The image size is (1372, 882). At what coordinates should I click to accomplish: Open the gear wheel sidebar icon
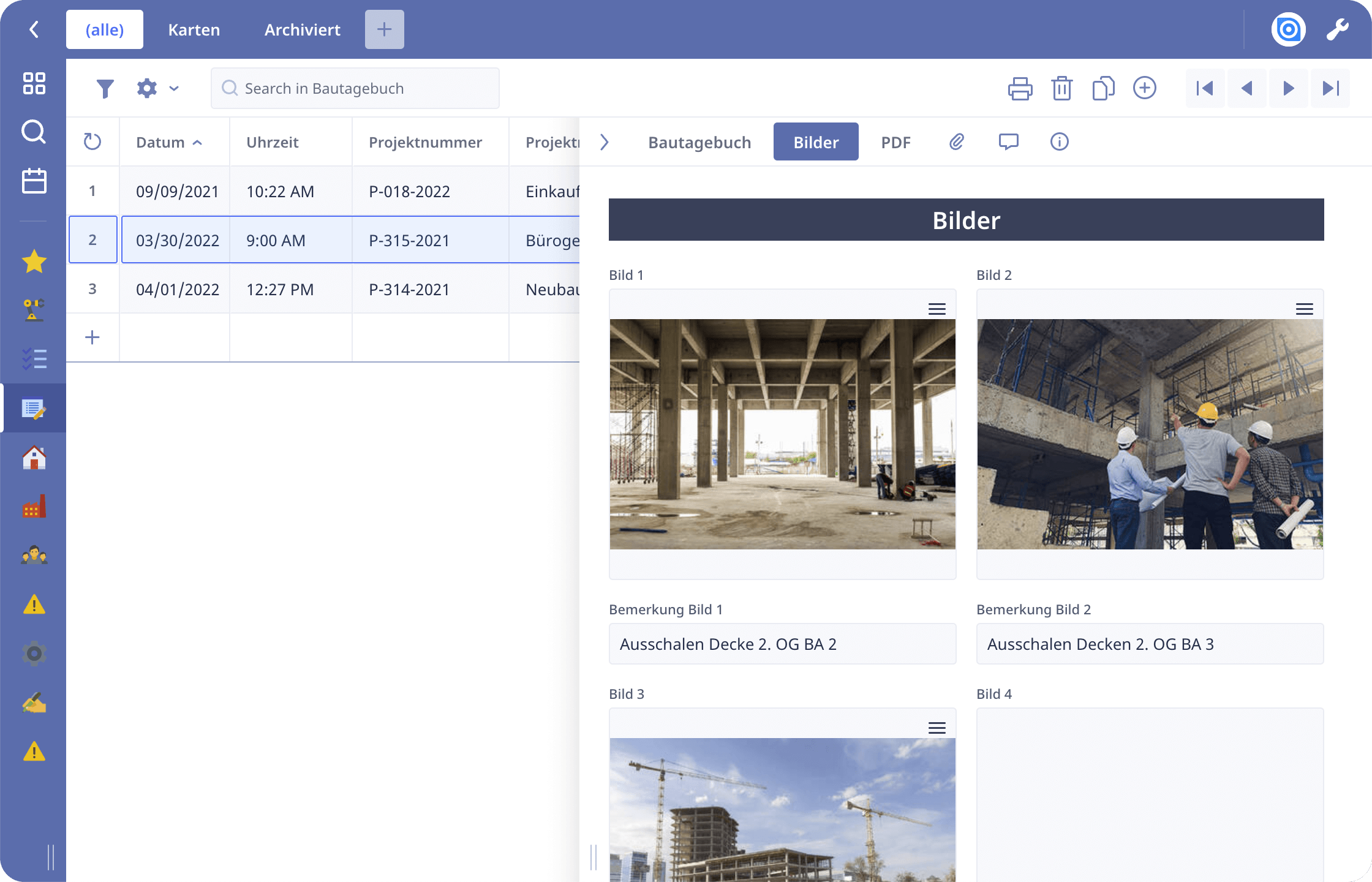[x=34, y=654]
